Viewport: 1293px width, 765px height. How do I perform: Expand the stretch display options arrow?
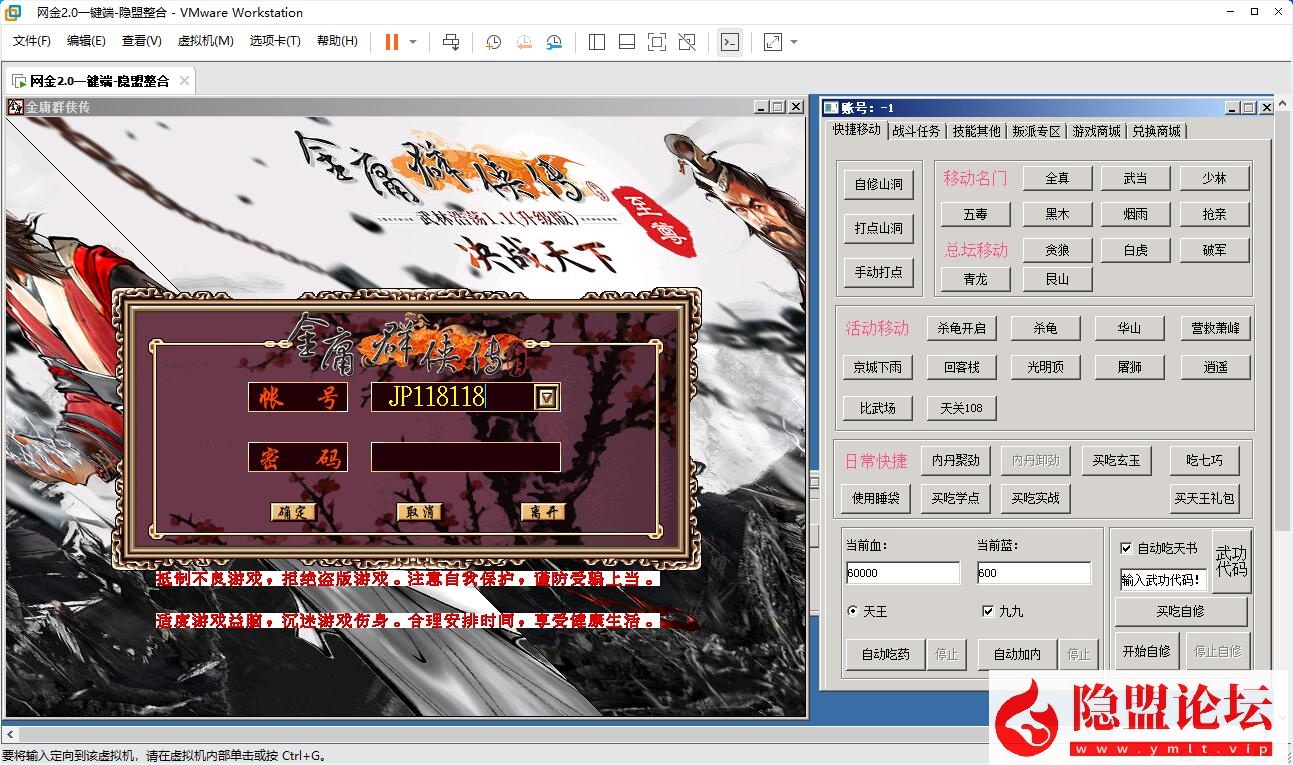794,42
